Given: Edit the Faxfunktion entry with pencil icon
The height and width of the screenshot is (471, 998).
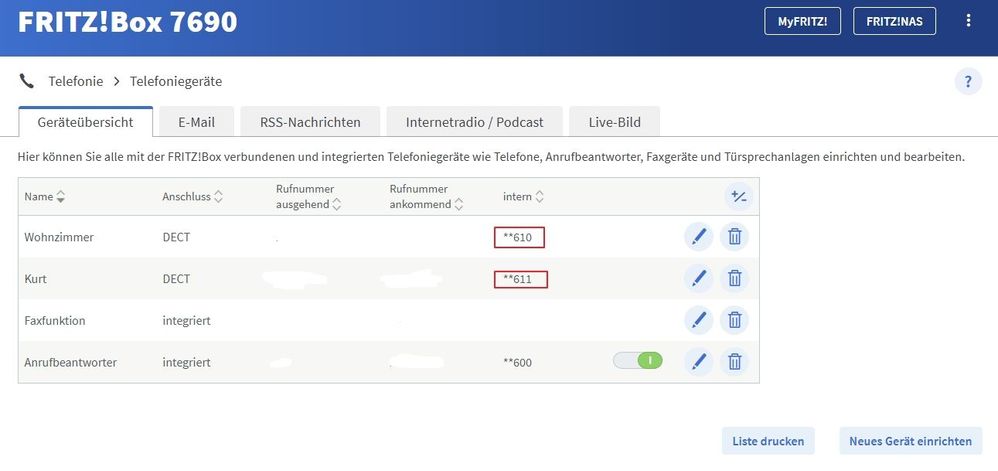Looking at the screenshot, I should 698,320.
